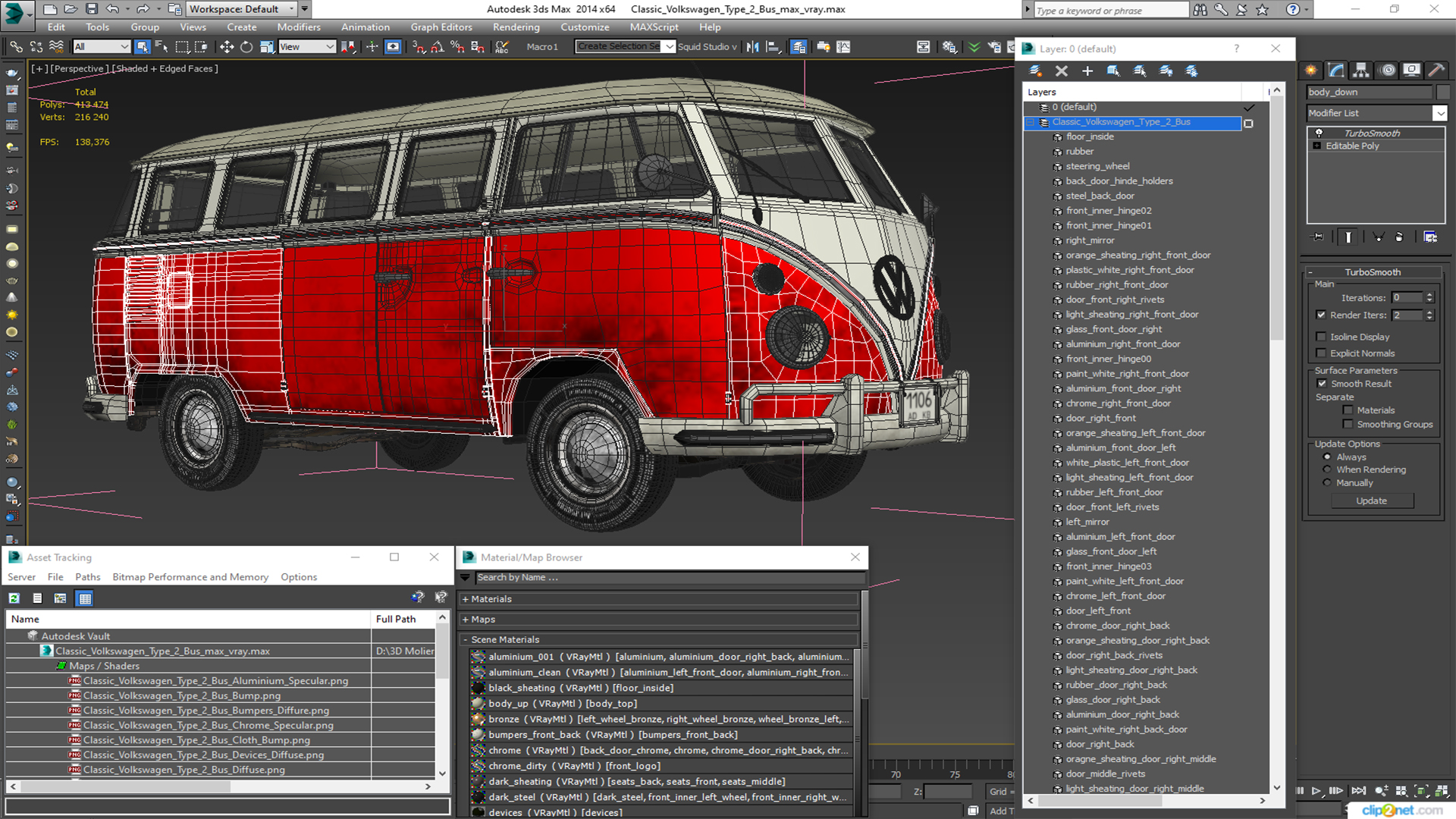Activate the Select Object tool in main toolbar

click(x=142, y=47)
